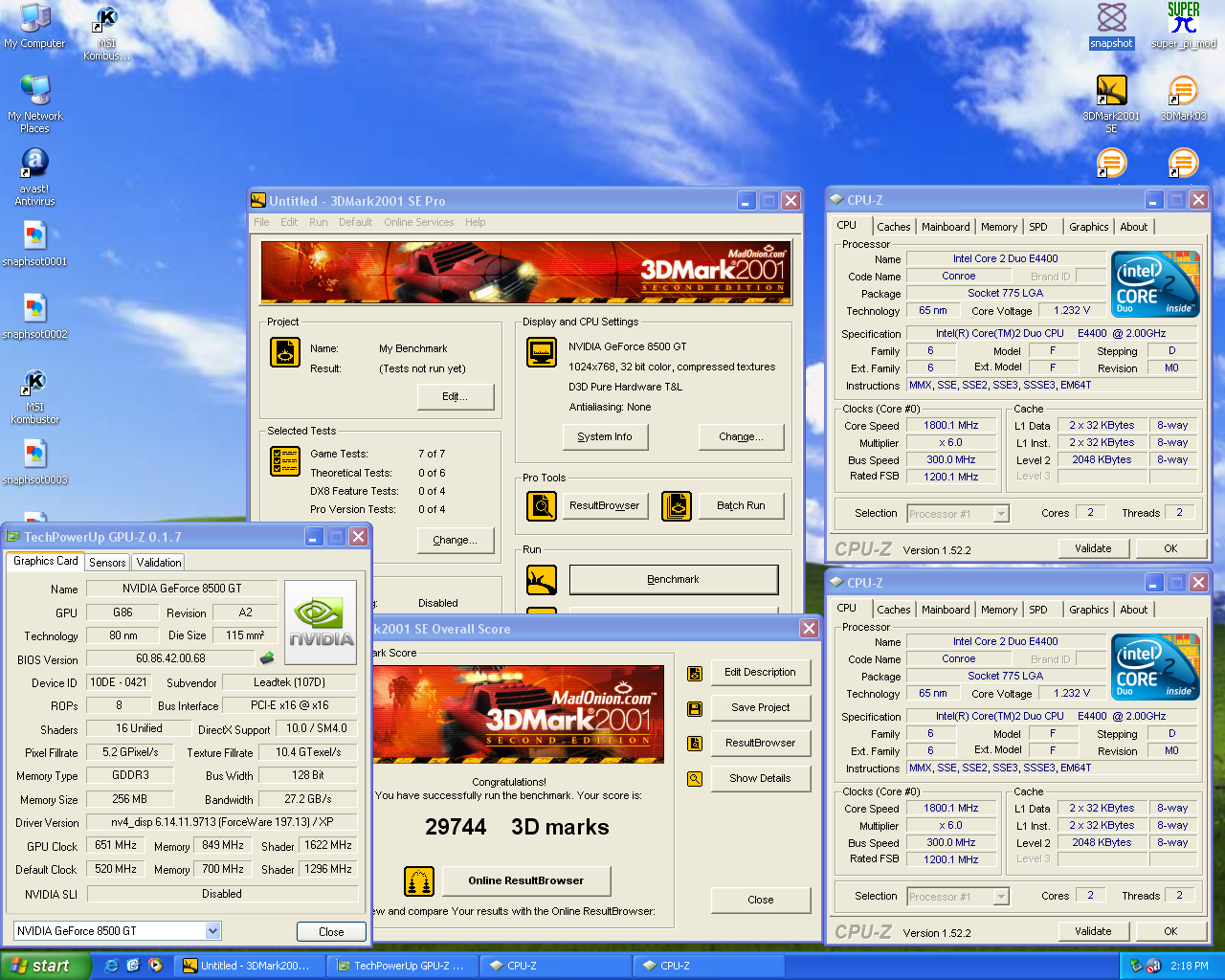Click the system tray clock showing 2:18 PM
Screen dimensions: 1225x980
tap(1190, 967)
